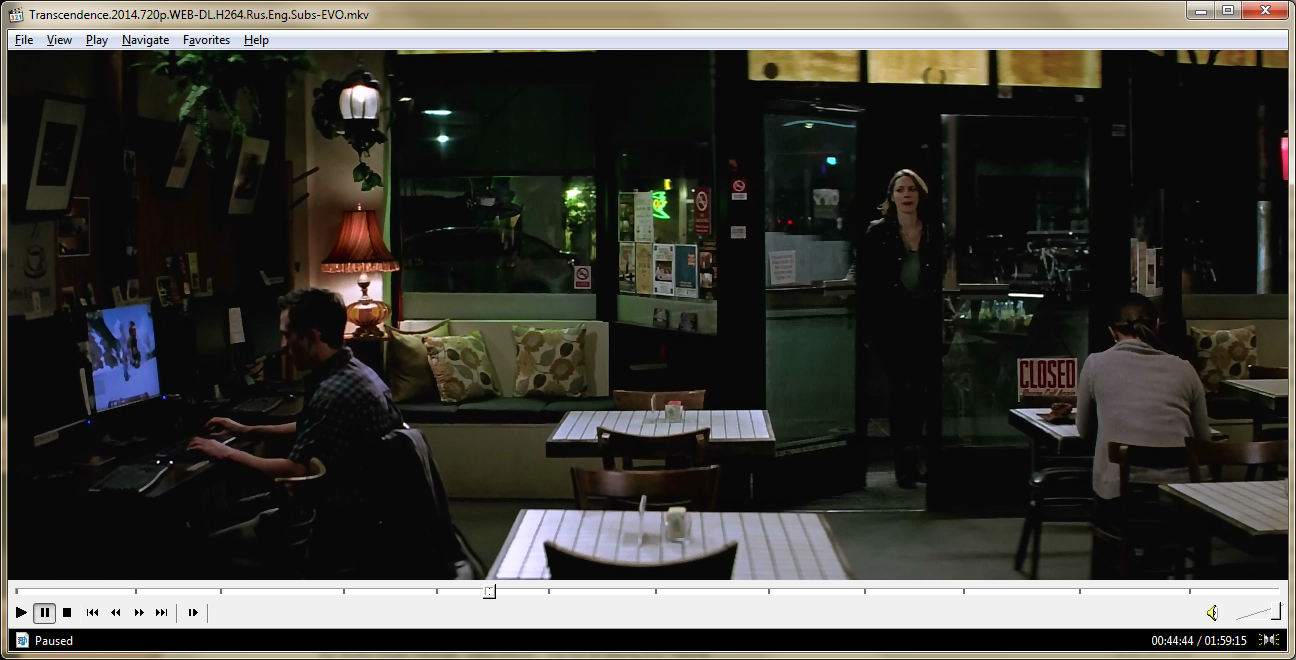Click the video frame area
Viewport: 1296px width, 660px height.
pos(647,315)
